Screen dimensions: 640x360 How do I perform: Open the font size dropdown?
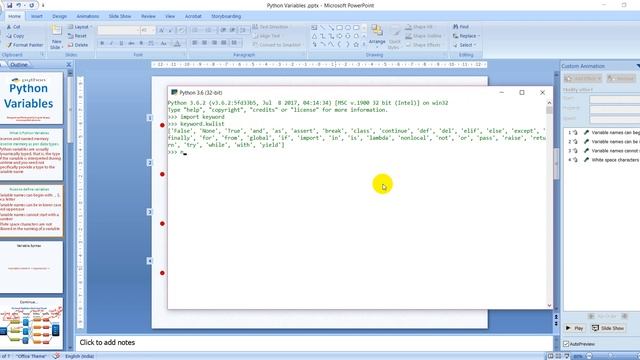pyautogui.click(x=148, y=30)
